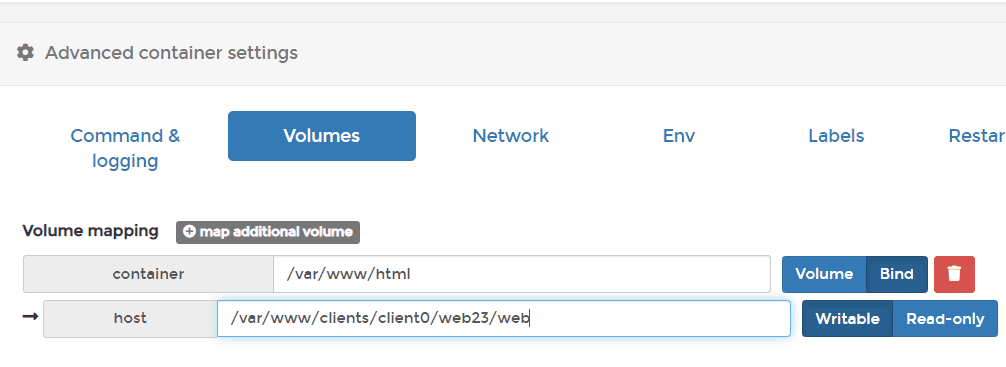The height and width of the screenshot is (367, 1006).
Task: Click the Volume mapping heading text
Action: pos(90,231)
